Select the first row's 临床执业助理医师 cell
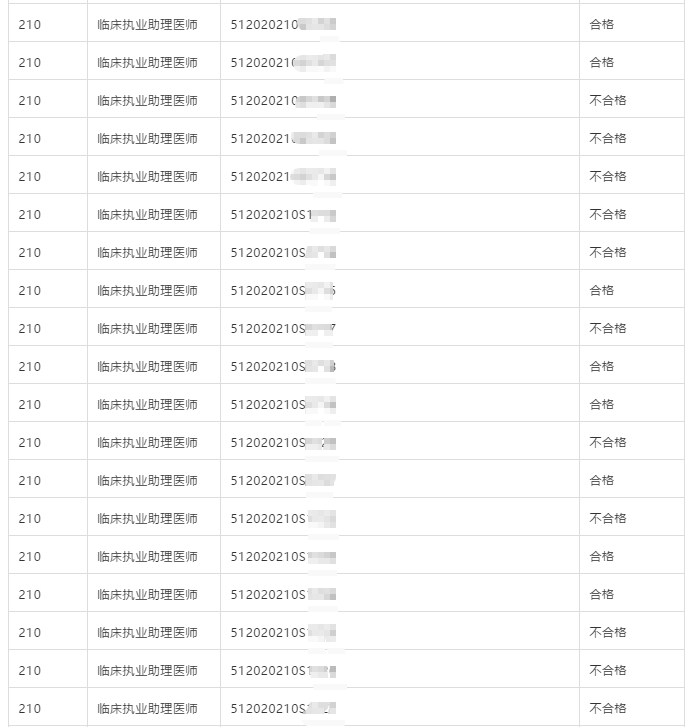This screenshot has width=688, height=727. [147, 24]
